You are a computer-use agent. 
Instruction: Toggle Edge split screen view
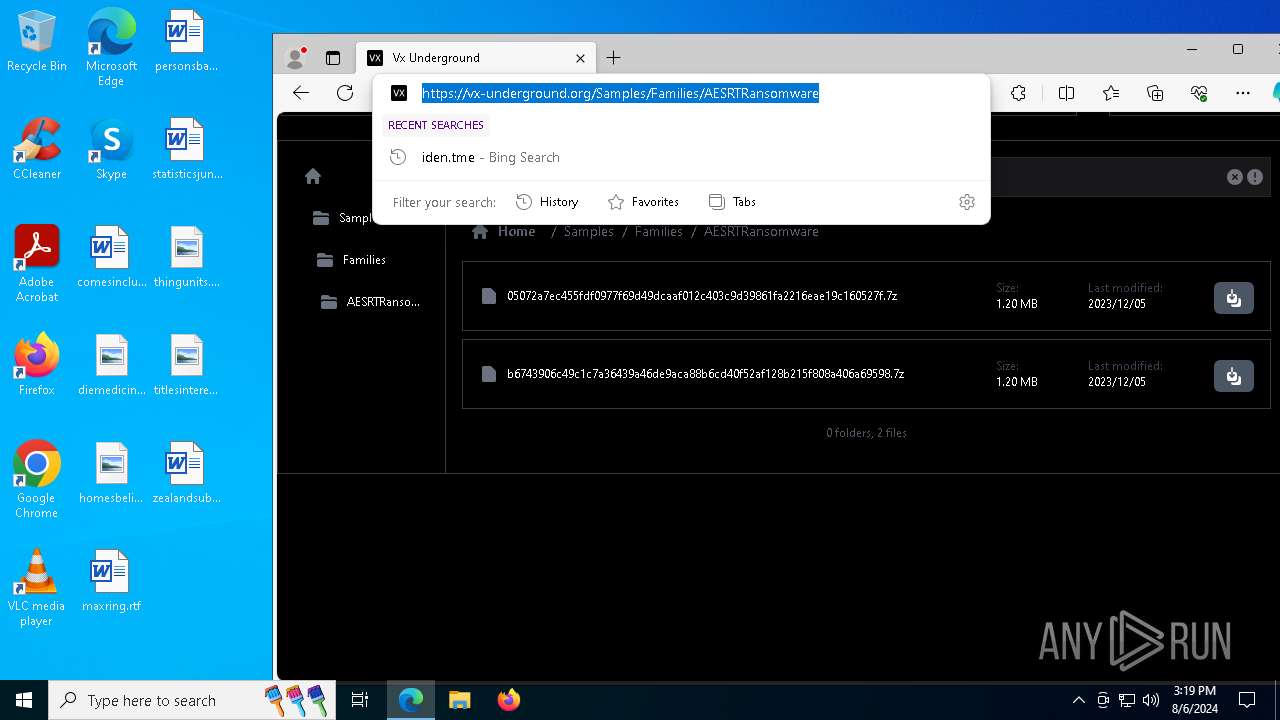tap(1066, 93)
